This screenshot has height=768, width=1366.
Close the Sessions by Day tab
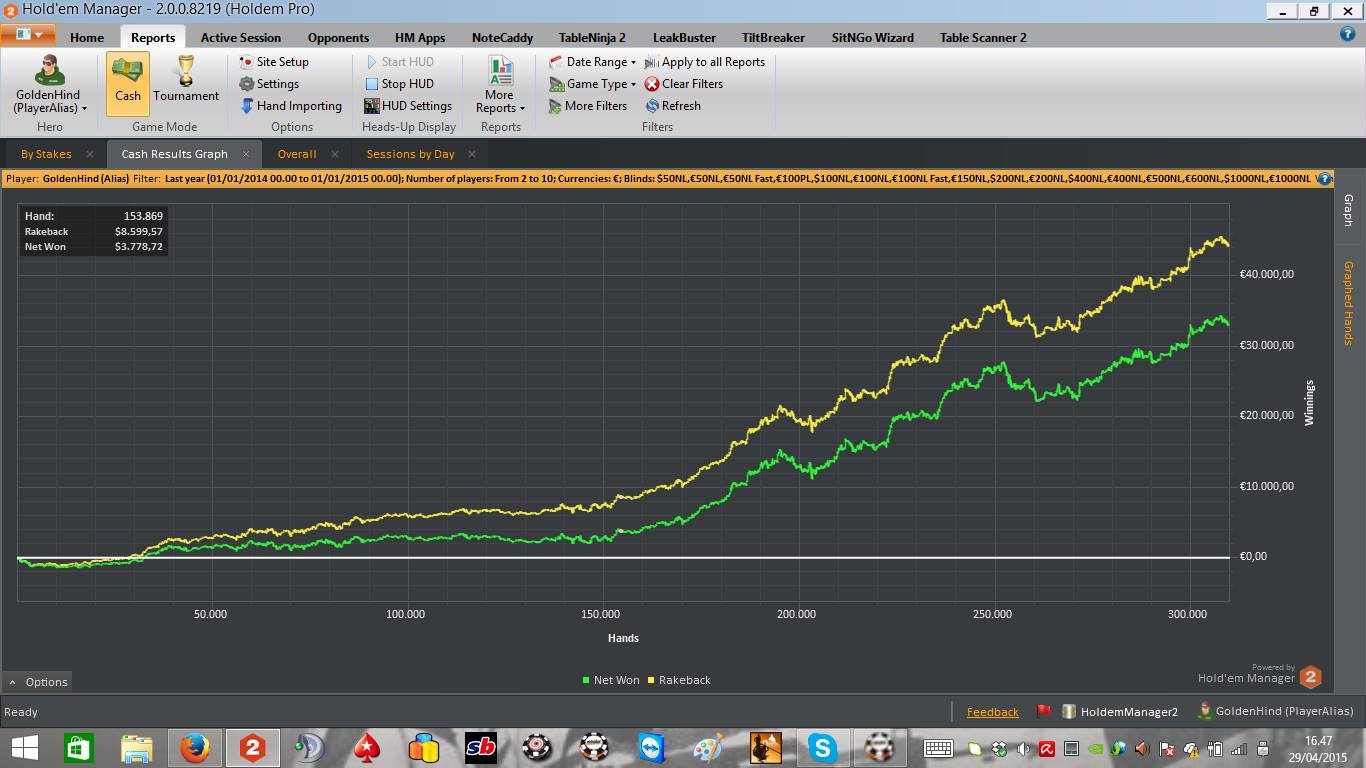473,154
